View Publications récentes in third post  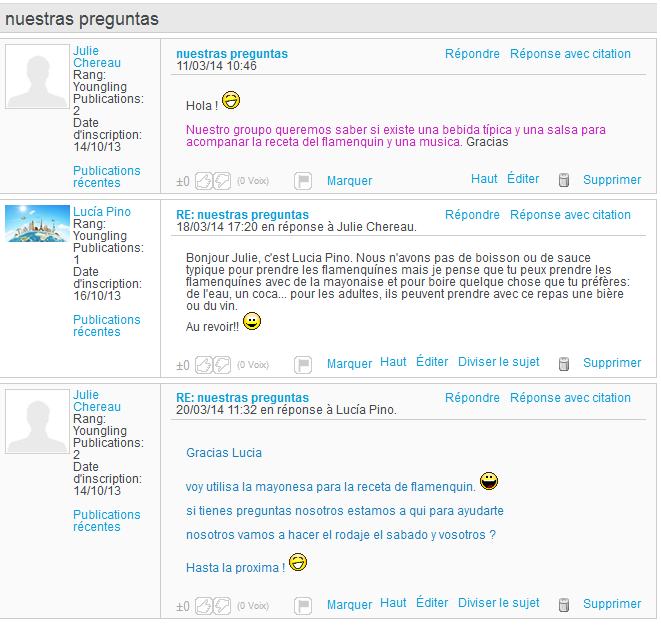(107, 521)
